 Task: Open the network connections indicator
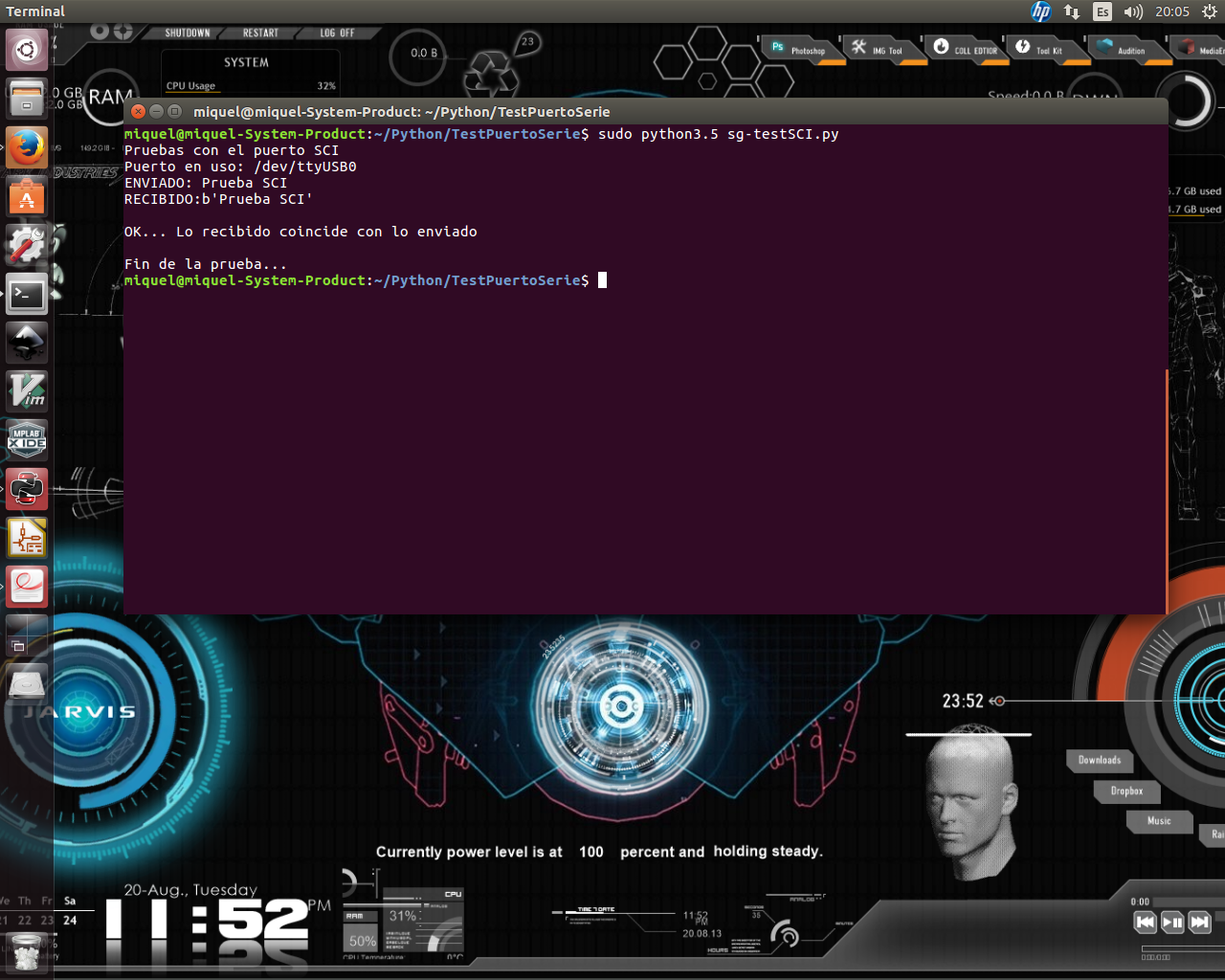pyautogui.click(x=1072, y=11)
